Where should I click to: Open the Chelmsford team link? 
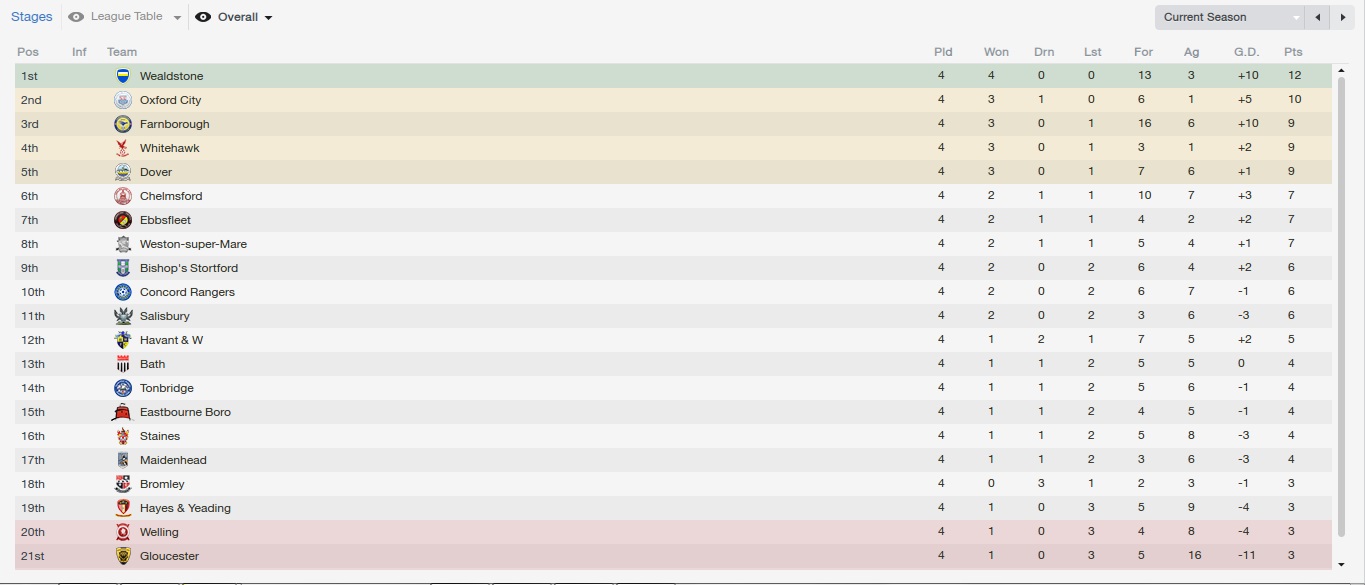point(171,196)
